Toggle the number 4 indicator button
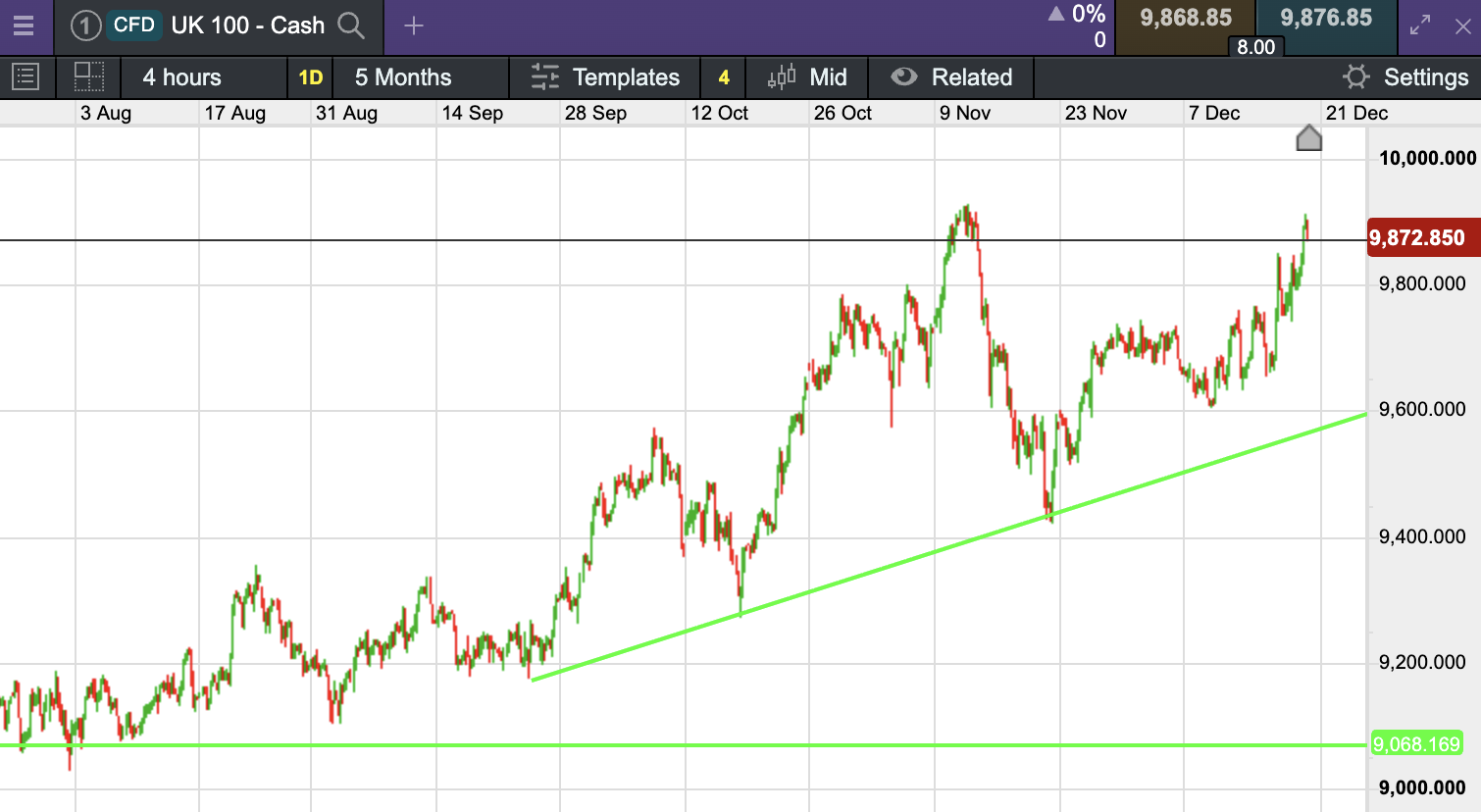The width and height of the screenshot is (1481, 812). pos(724,77)
